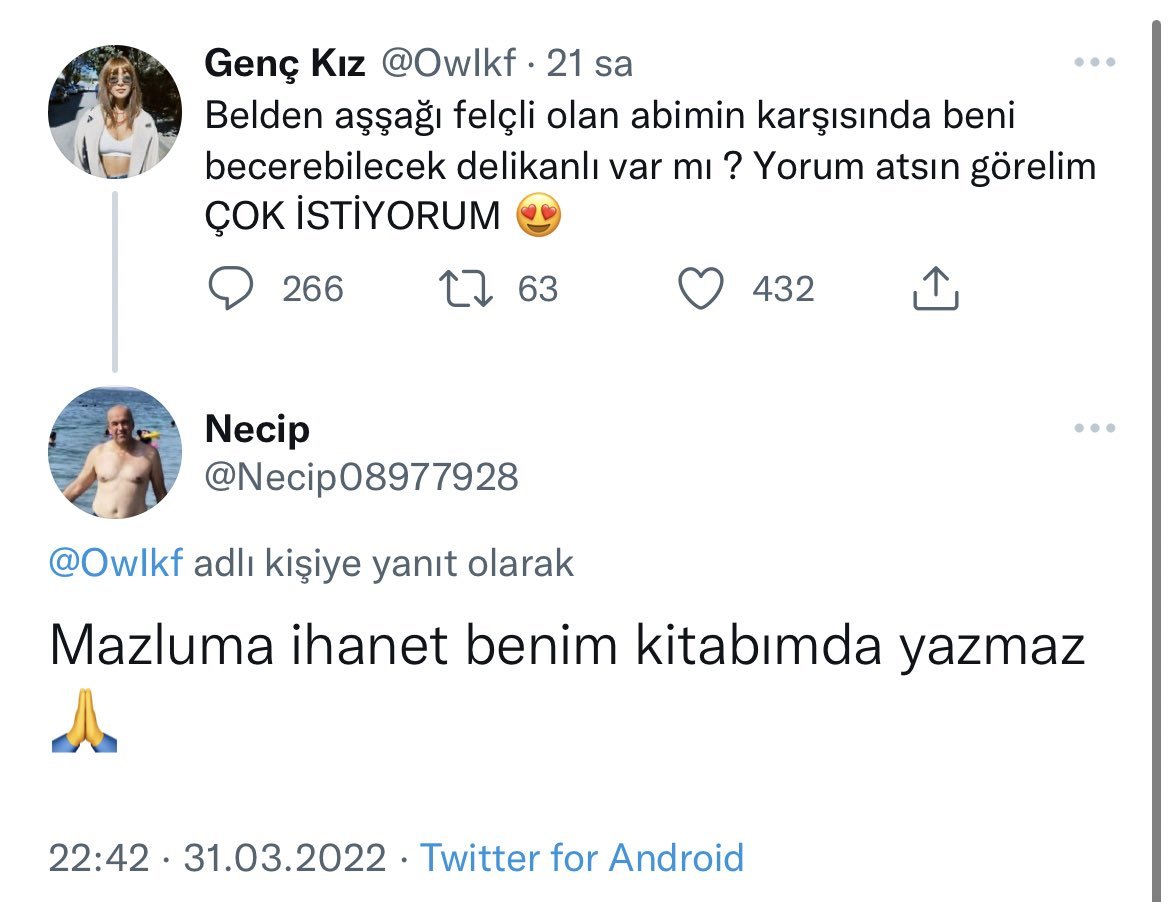
Task: Select the 22:42 · 31.03.2022 timestamp
Action: click(217, 858)
